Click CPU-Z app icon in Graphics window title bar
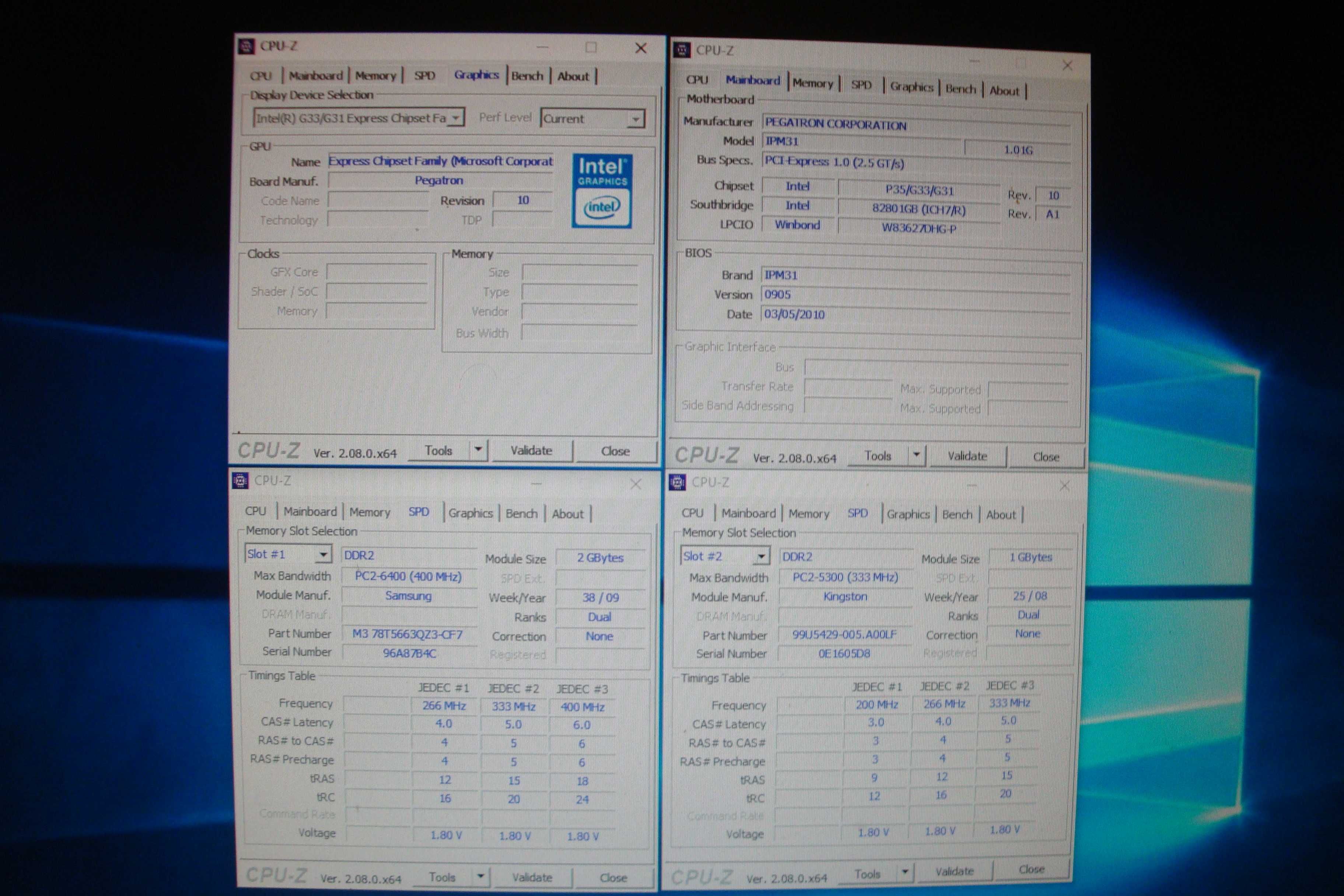 [x=246, y=46]
